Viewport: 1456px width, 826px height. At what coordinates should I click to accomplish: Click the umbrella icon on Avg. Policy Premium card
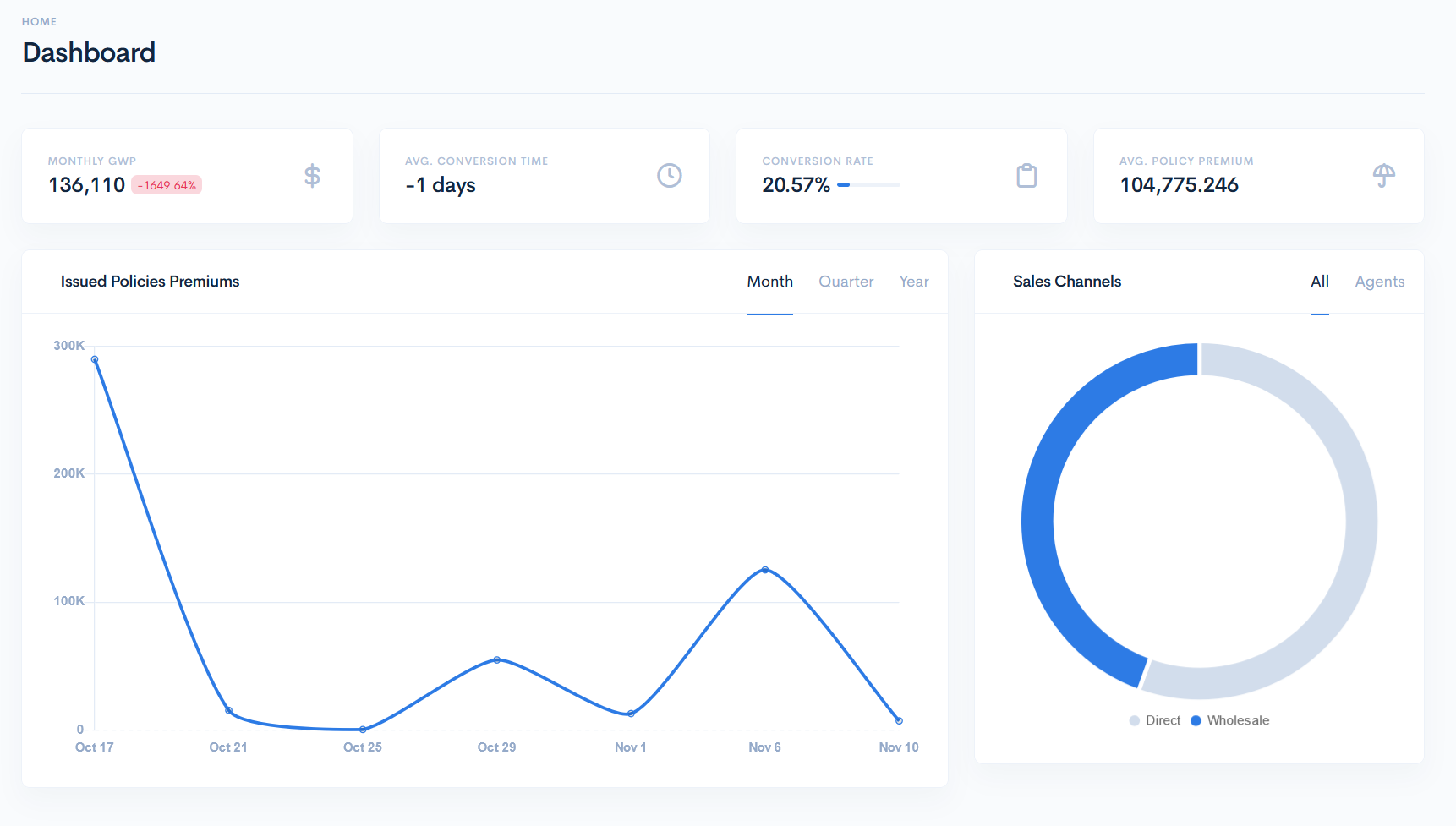point(1383,176)
